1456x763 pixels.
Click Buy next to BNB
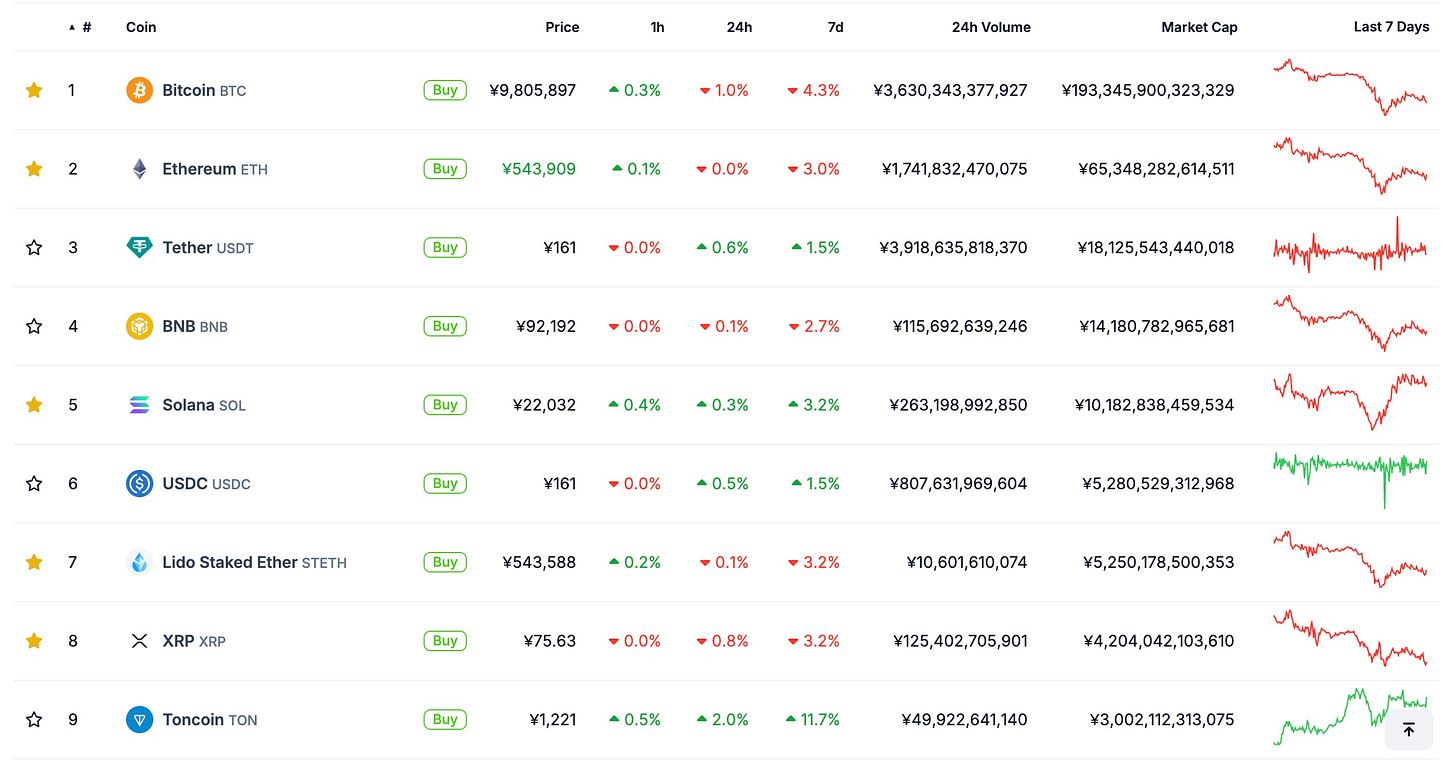pos(445,326)
